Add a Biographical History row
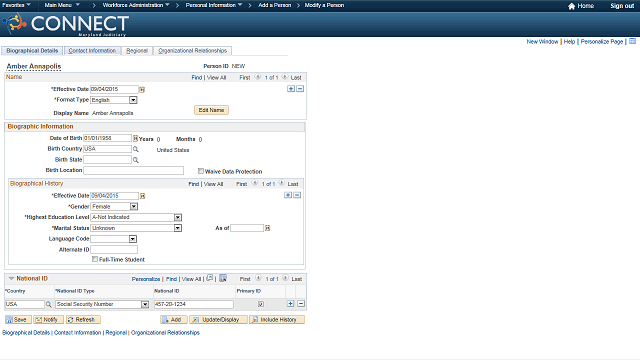640x360 pixels. coord(288,195)
